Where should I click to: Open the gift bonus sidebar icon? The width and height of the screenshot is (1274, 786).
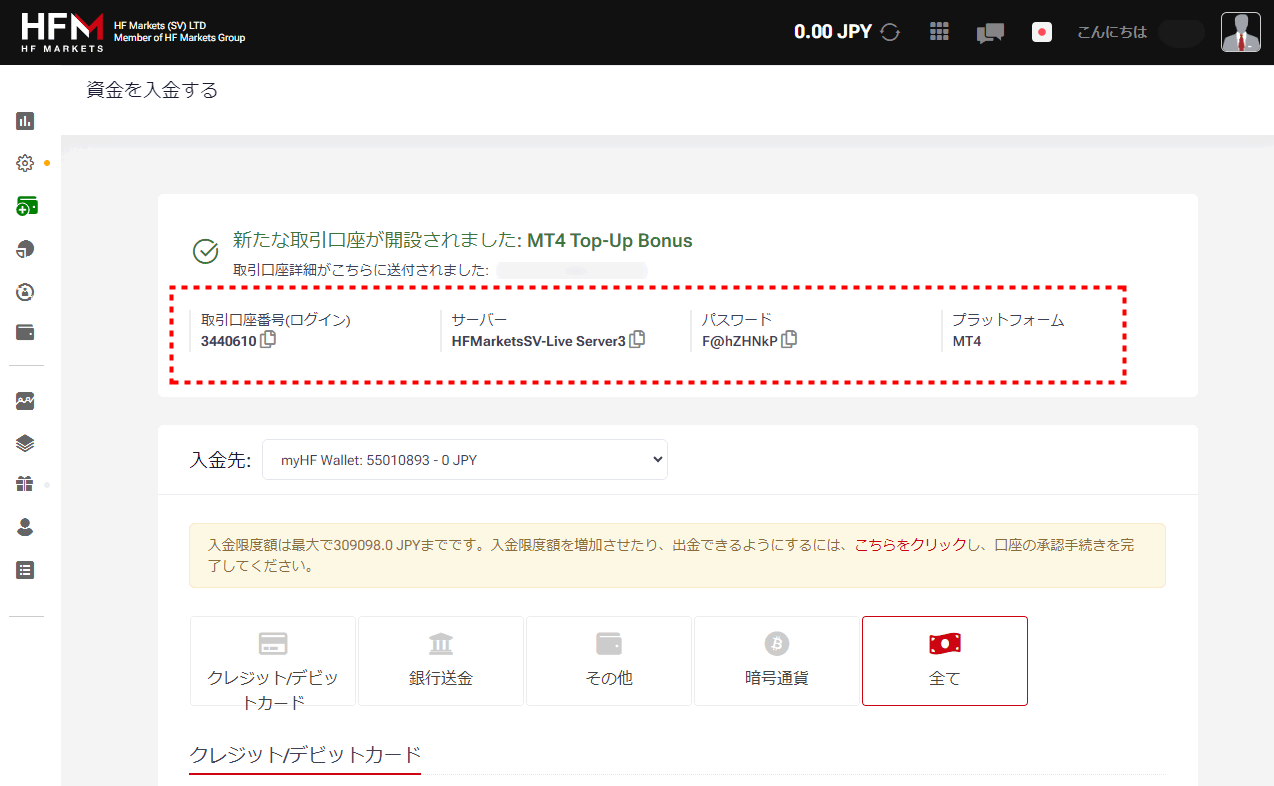click(x=25, y=485)
